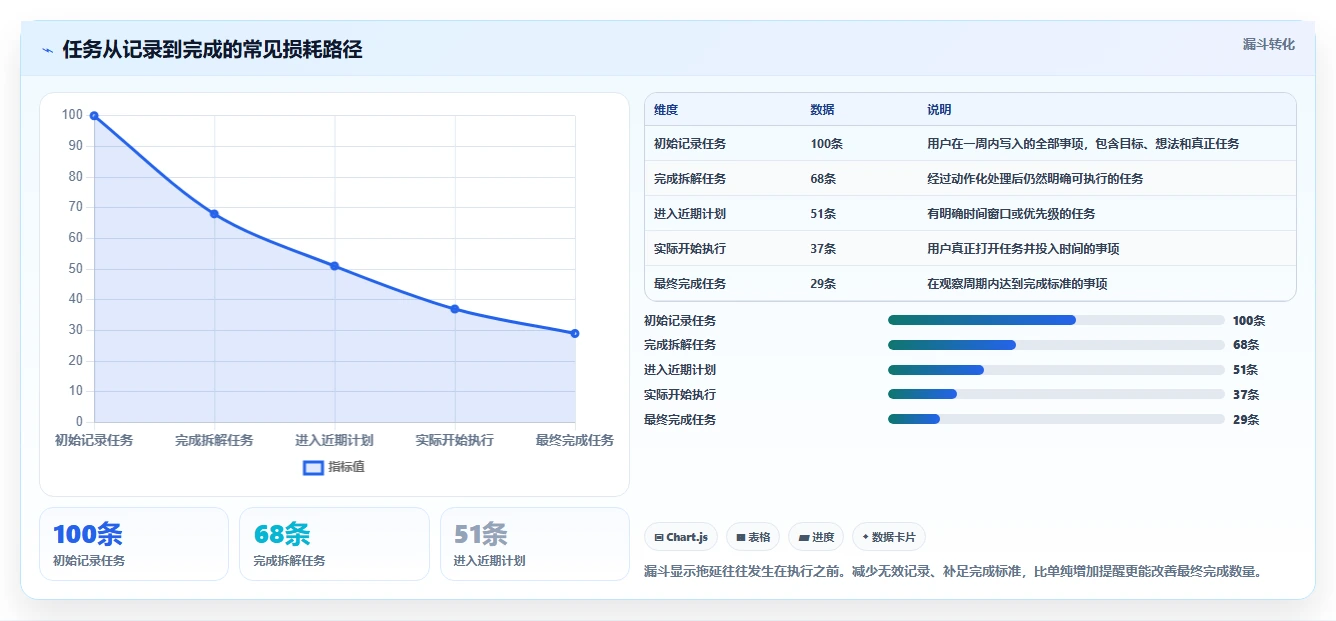Click the 数据卡片 tag chip

889,537
